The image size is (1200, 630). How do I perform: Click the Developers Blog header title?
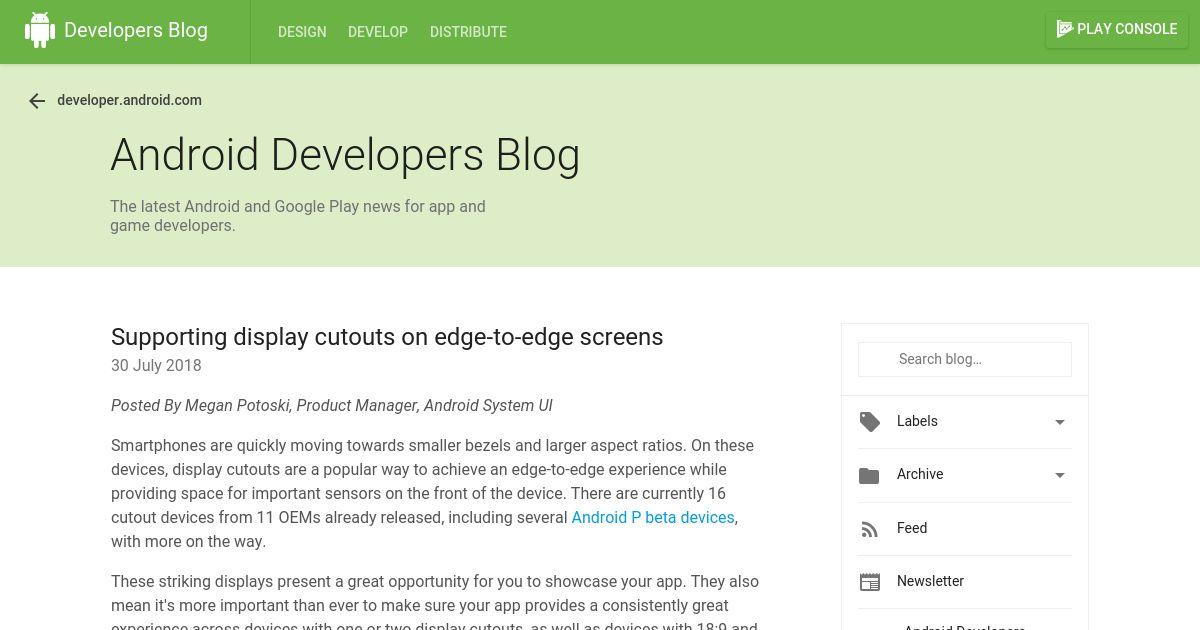coord(136,30)
